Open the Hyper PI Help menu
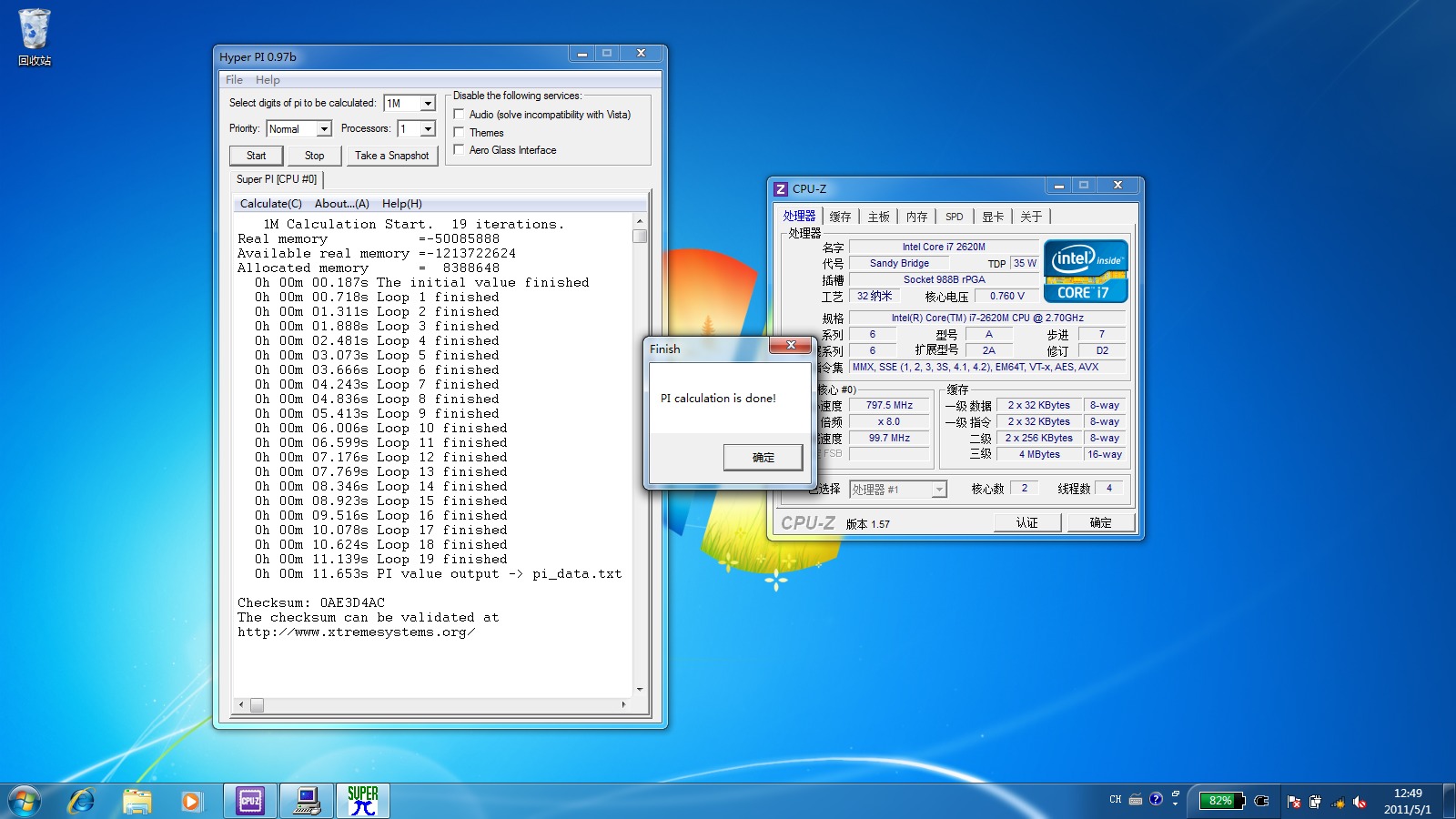This screenshot has width=1456, height=819. 268,80
